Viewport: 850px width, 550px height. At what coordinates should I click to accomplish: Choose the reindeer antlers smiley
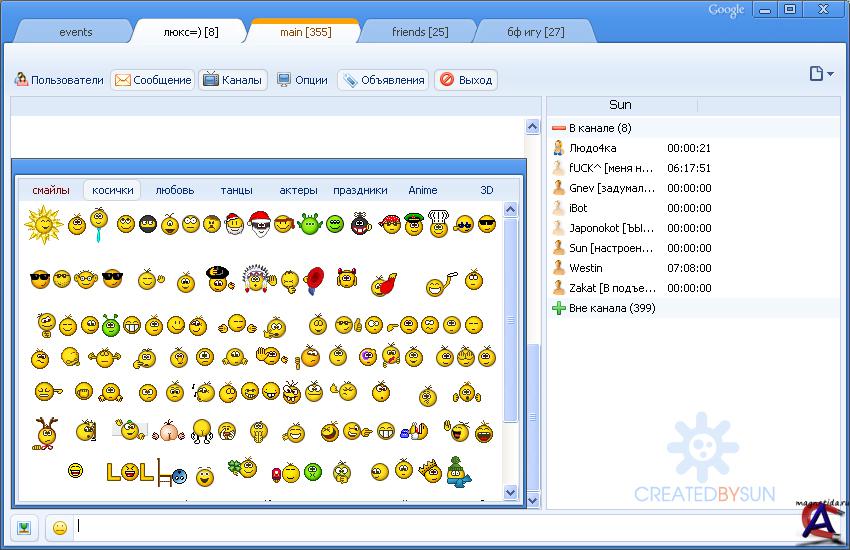[x=45, y=432]
